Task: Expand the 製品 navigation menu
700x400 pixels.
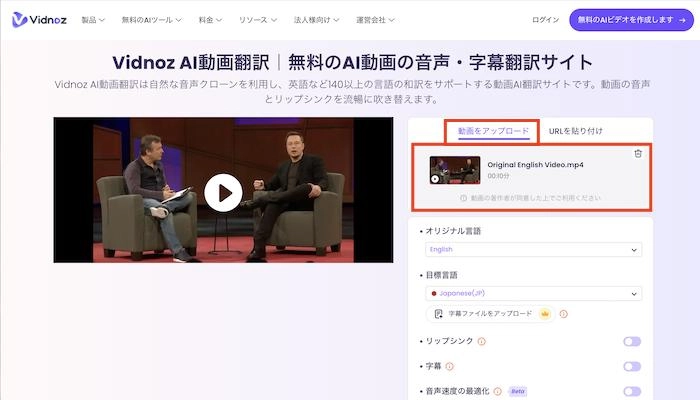Action: coord(92,20)
